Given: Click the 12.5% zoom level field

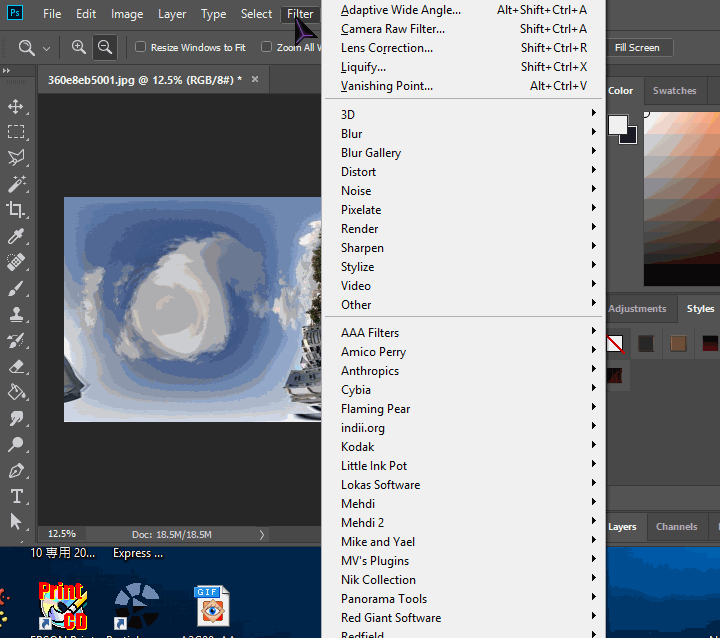Looking at the screenshot, I should tap(62, 534).
